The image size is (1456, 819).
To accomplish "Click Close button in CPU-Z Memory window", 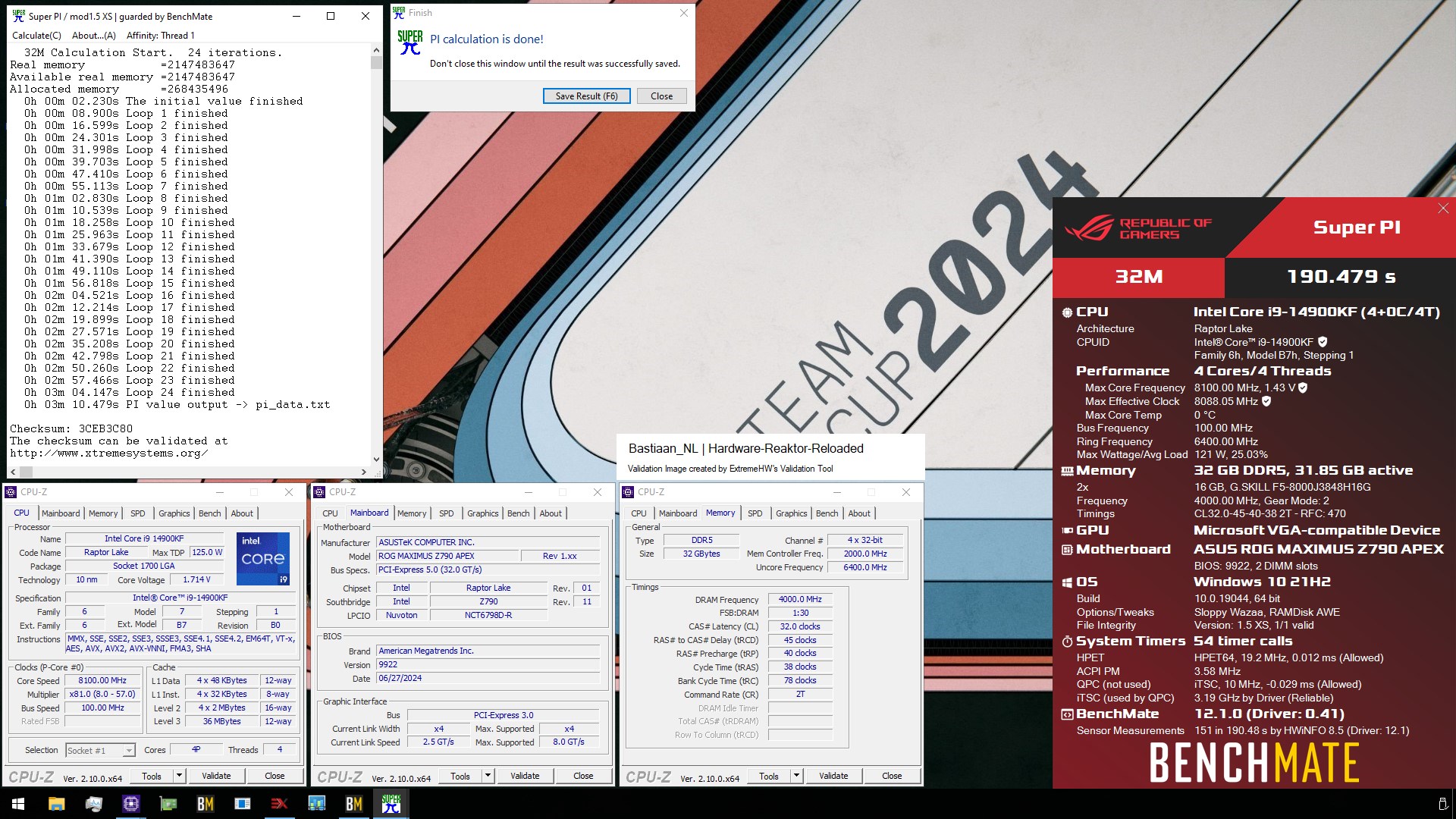I will [x=892, y=776].
